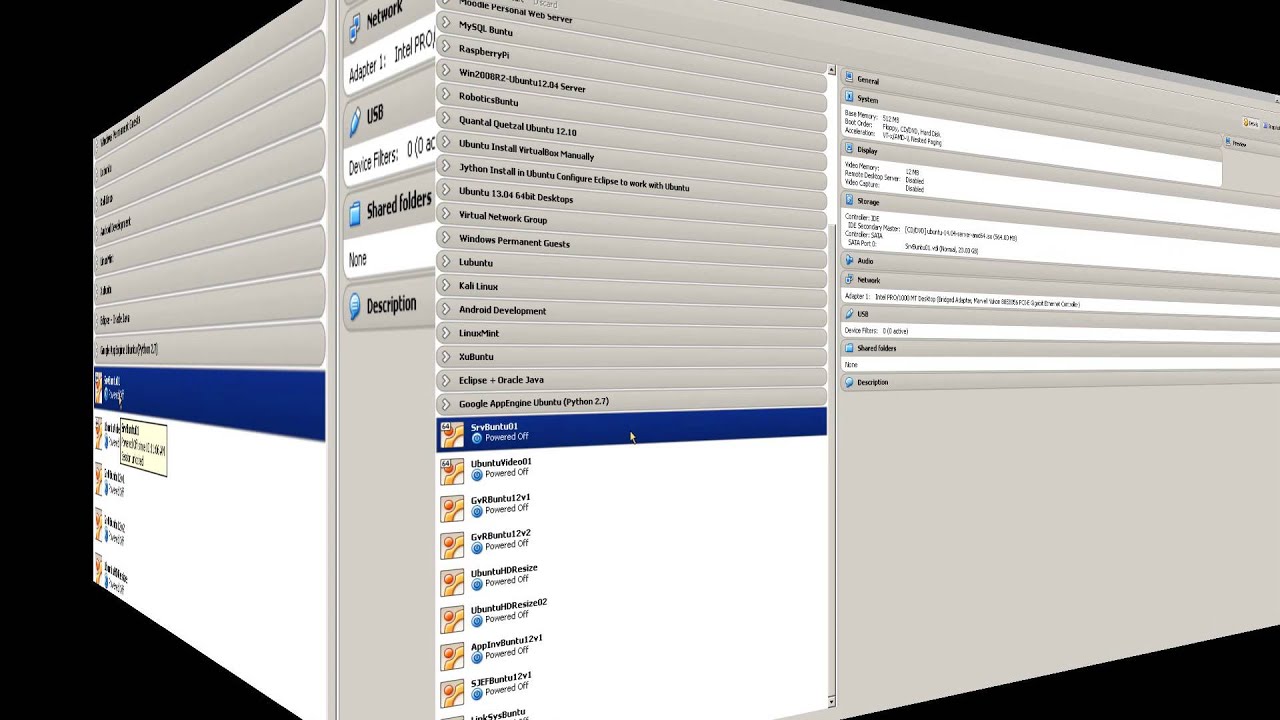Click the 'Eclipse + Oracle Java' group name
1280x720 pixels.
pos(501,380)
